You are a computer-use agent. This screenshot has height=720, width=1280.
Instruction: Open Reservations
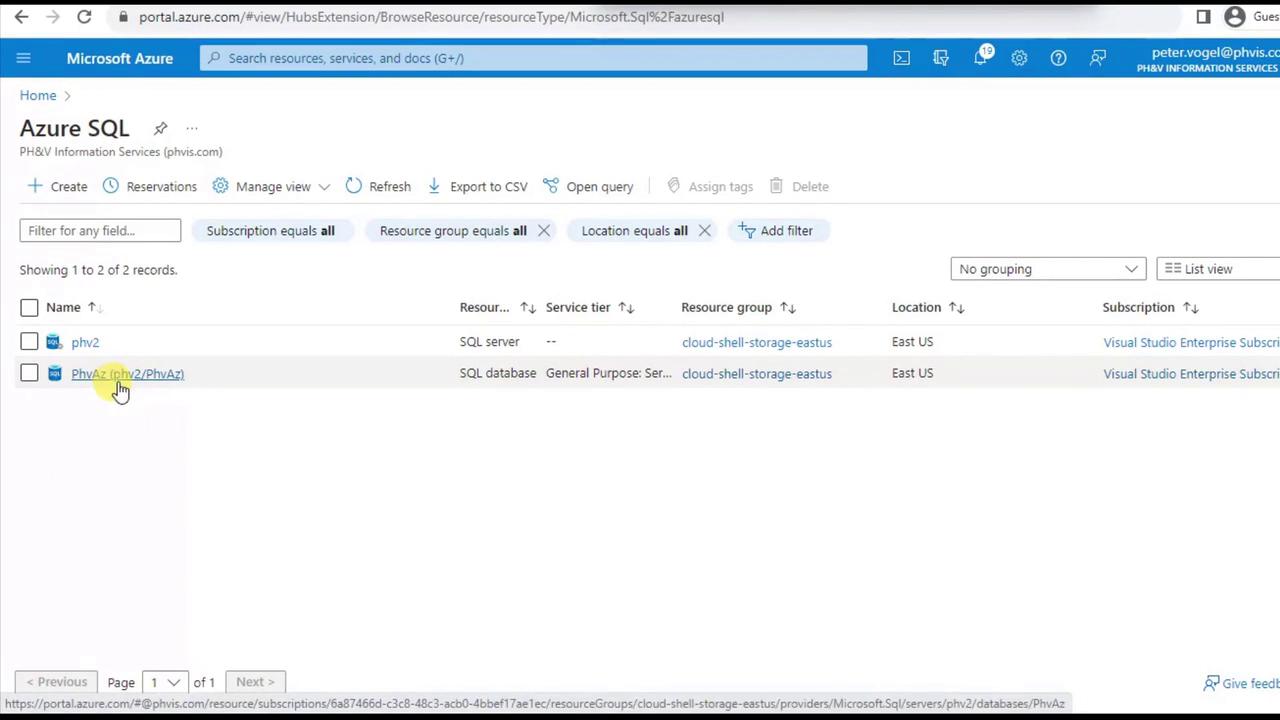149,187
